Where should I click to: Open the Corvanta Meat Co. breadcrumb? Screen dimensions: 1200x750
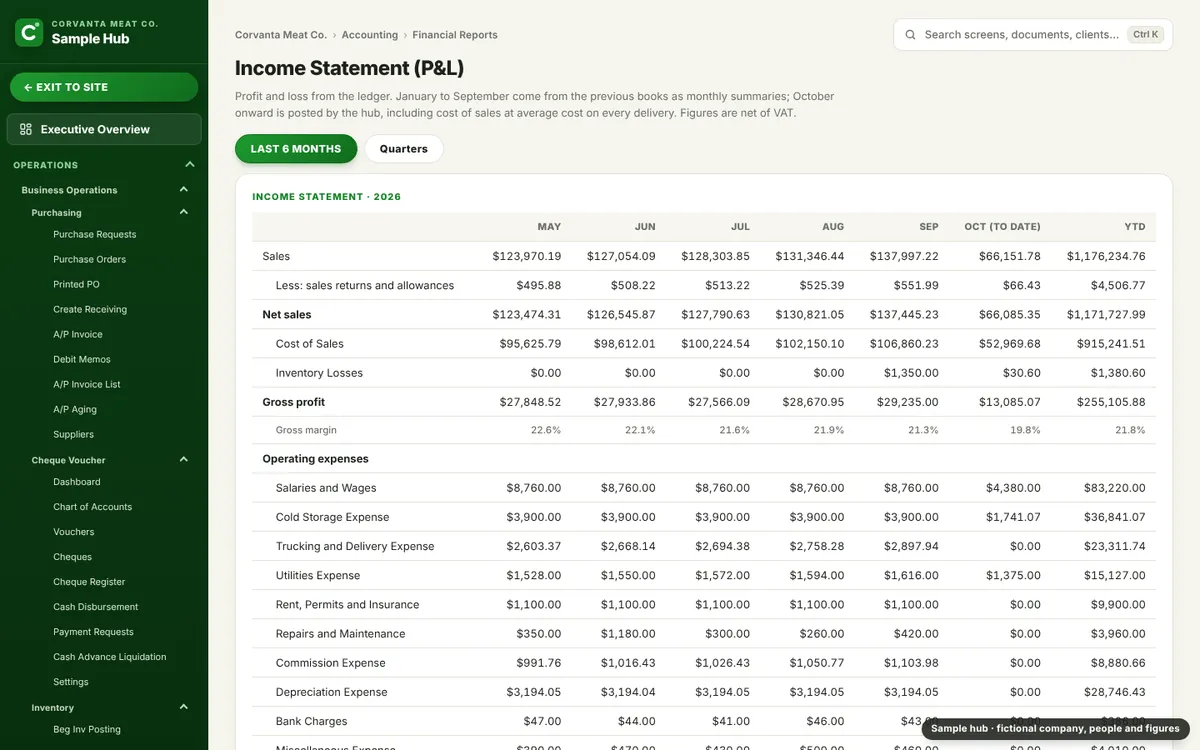(x=281, y=35)
